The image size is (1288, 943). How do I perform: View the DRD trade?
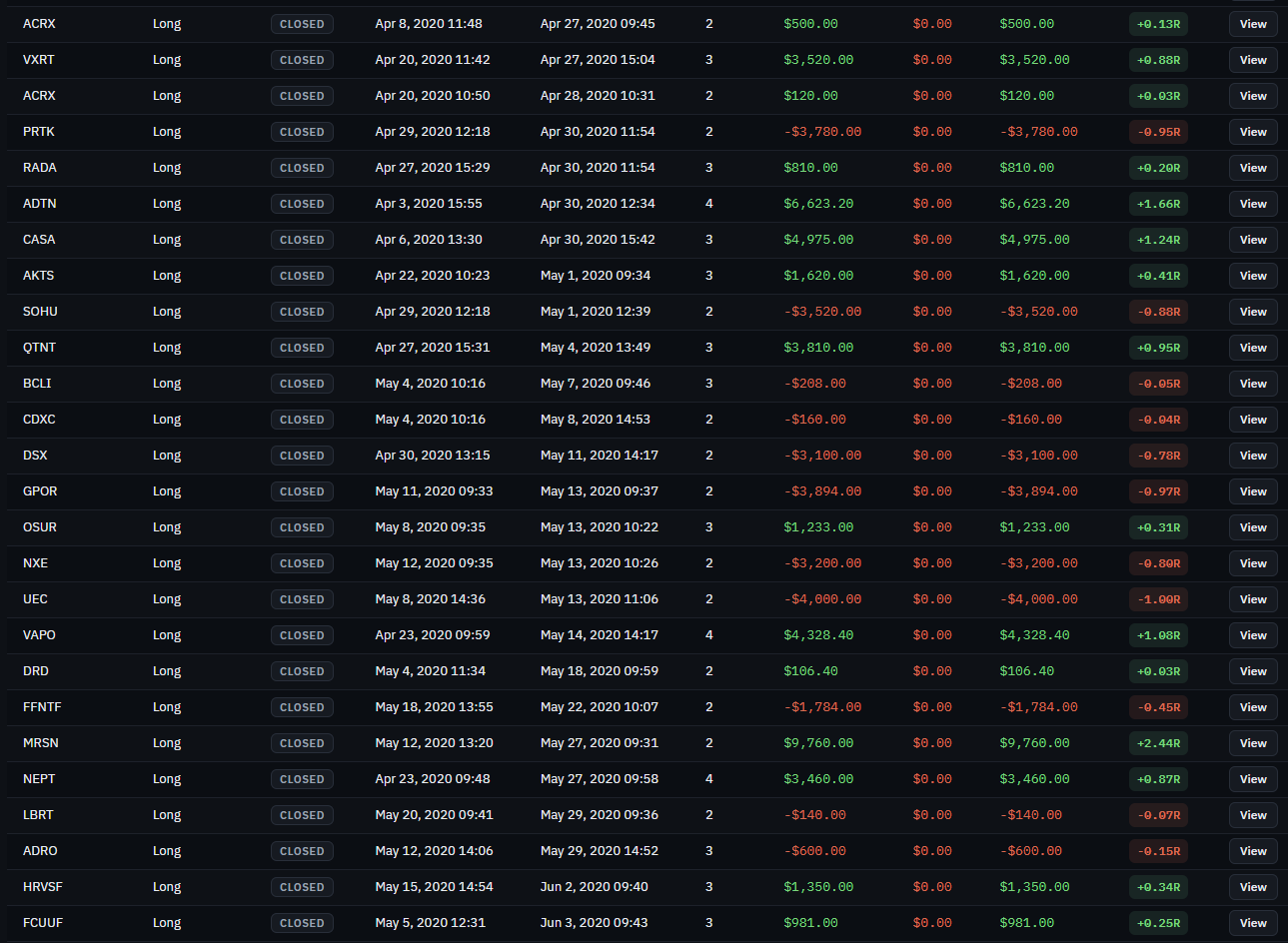pyautogui.click(x=1253, y=671)
